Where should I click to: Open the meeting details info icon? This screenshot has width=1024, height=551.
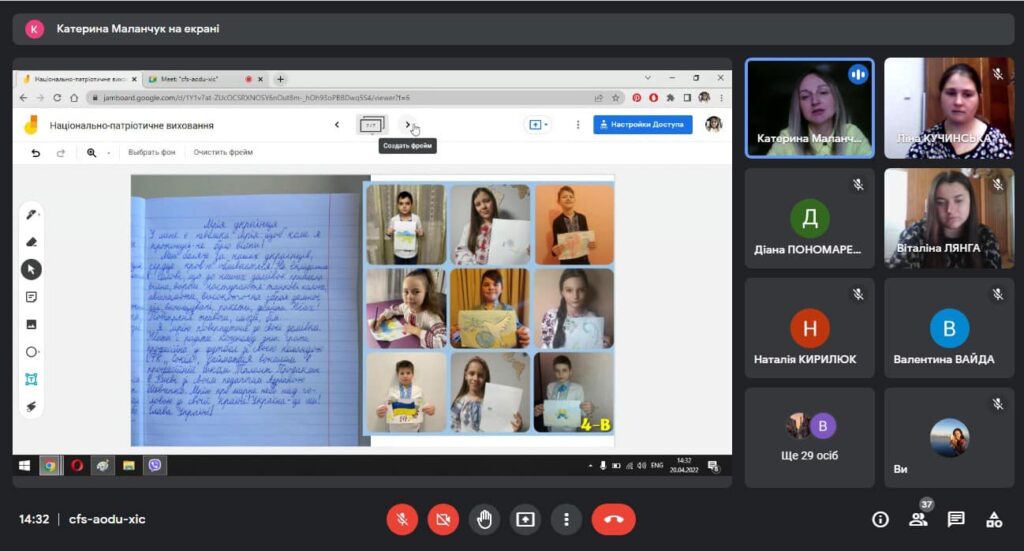click(880, 519)
